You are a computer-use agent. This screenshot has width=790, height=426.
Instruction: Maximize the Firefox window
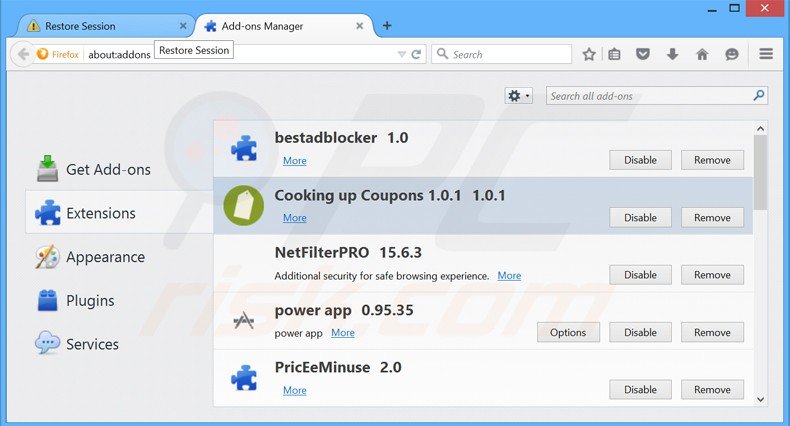[x=735, y=8]
